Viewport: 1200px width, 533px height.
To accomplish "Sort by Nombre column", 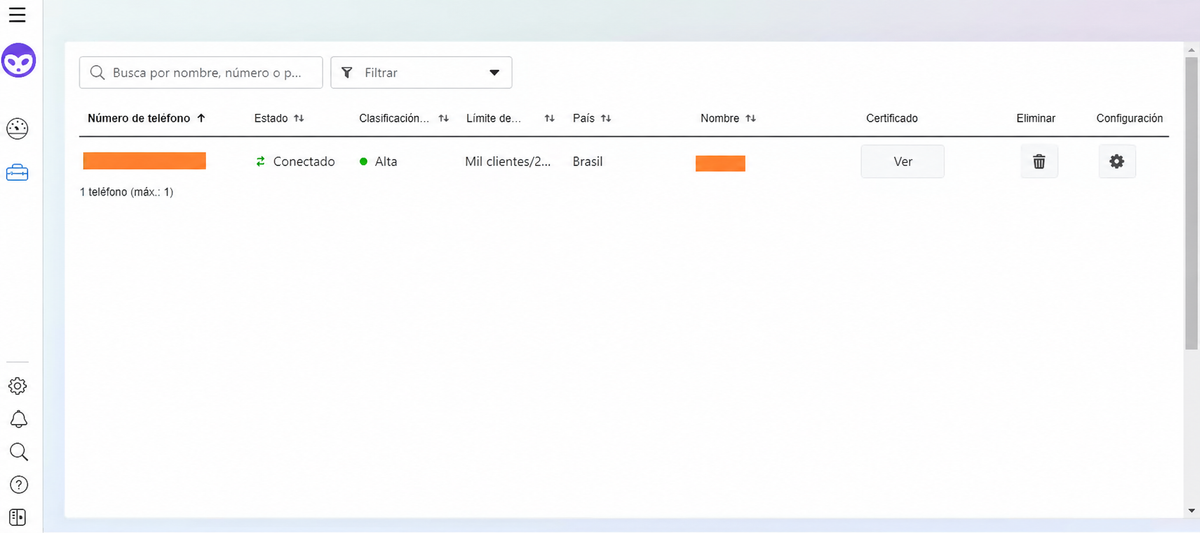I will 728,118.
